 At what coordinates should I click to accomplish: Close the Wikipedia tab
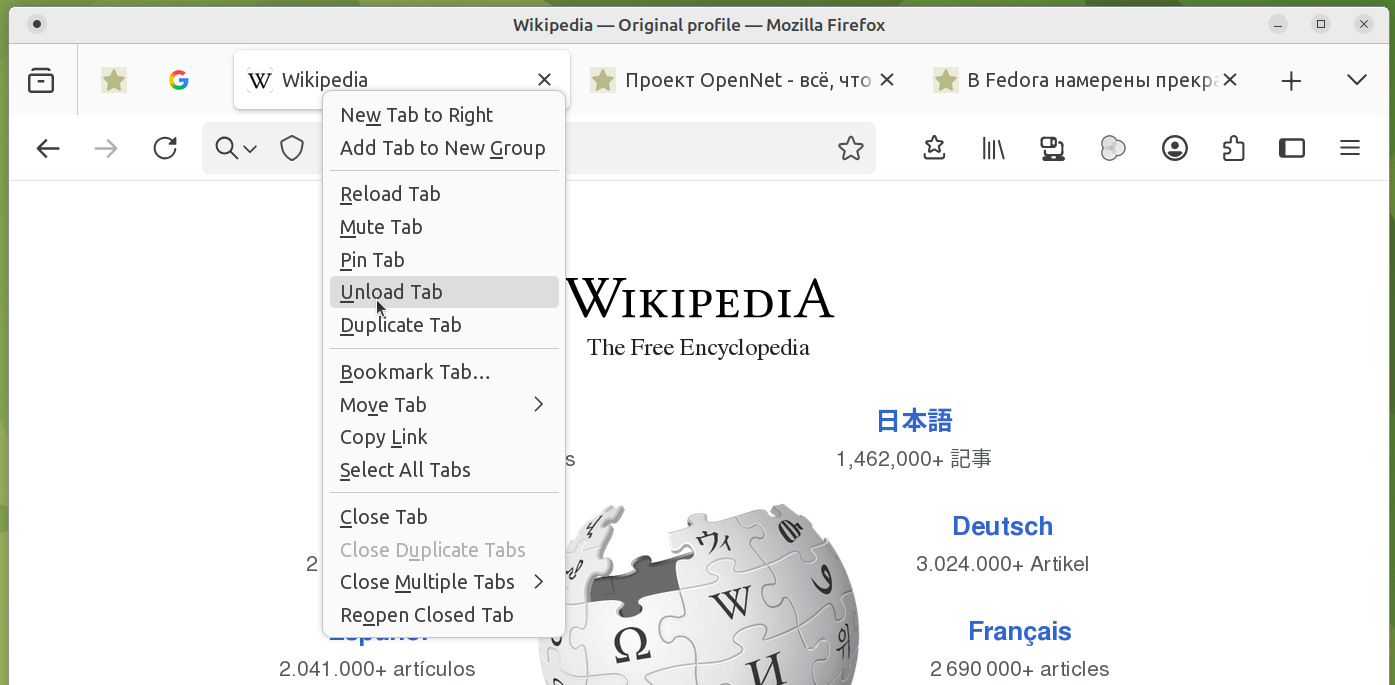click(x=544, y=80)
